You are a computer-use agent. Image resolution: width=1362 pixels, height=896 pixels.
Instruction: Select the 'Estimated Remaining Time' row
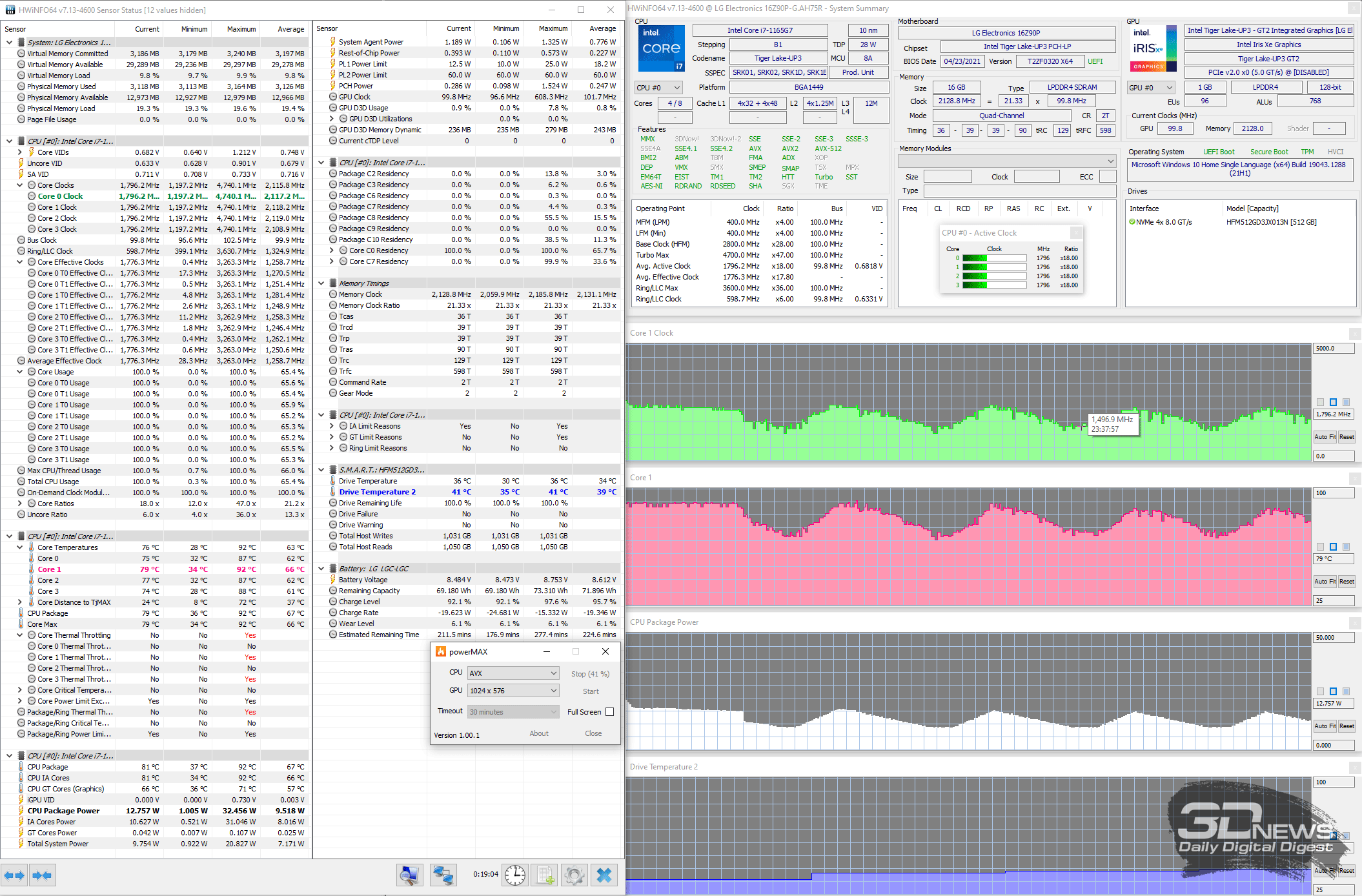467,635
